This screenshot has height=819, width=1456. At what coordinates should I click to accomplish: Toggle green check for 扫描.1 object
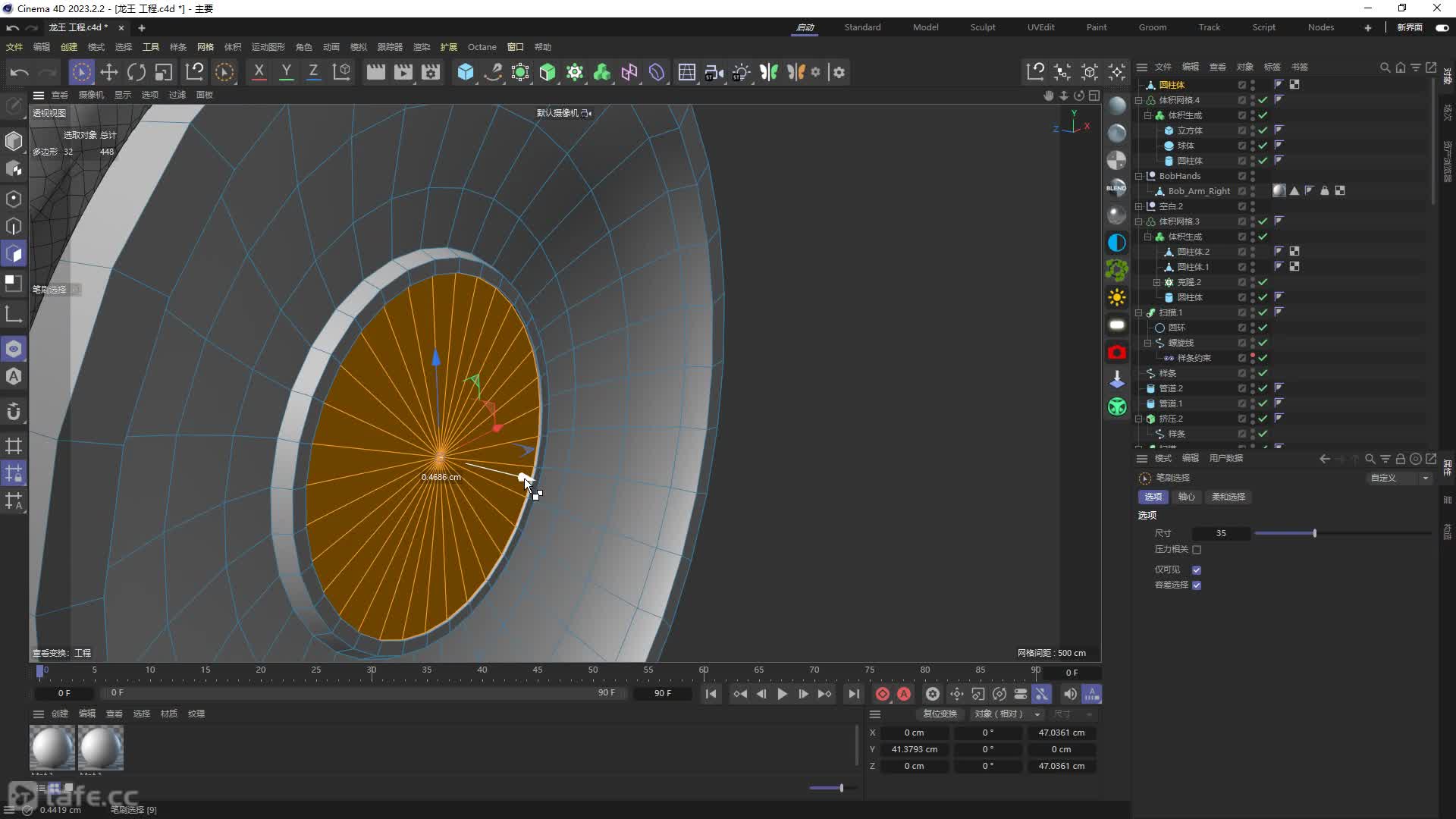pos(1263,312)
